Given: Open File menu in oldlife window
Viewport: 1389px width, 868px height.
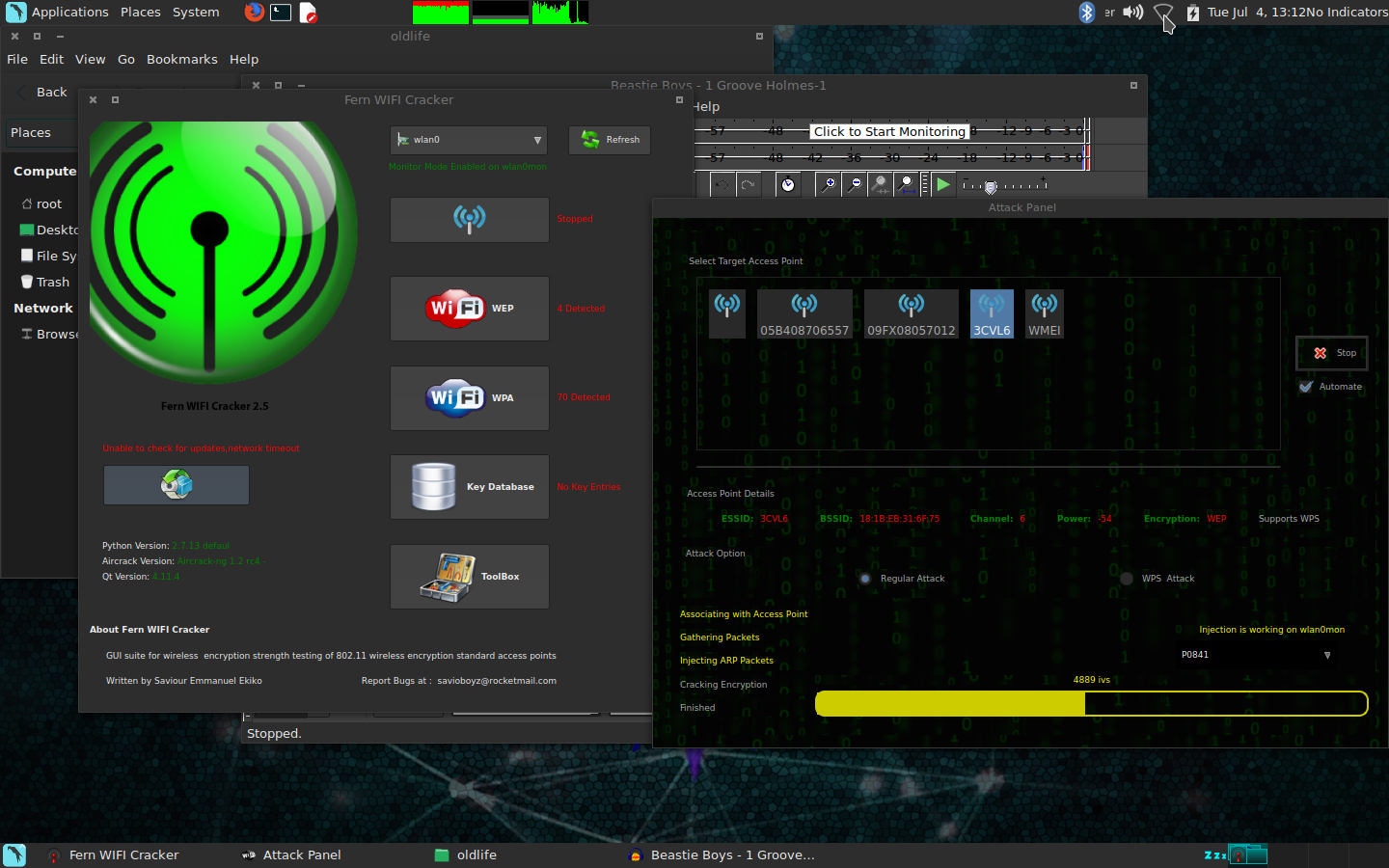Looking at the screenshot, I should pos(17,59).
